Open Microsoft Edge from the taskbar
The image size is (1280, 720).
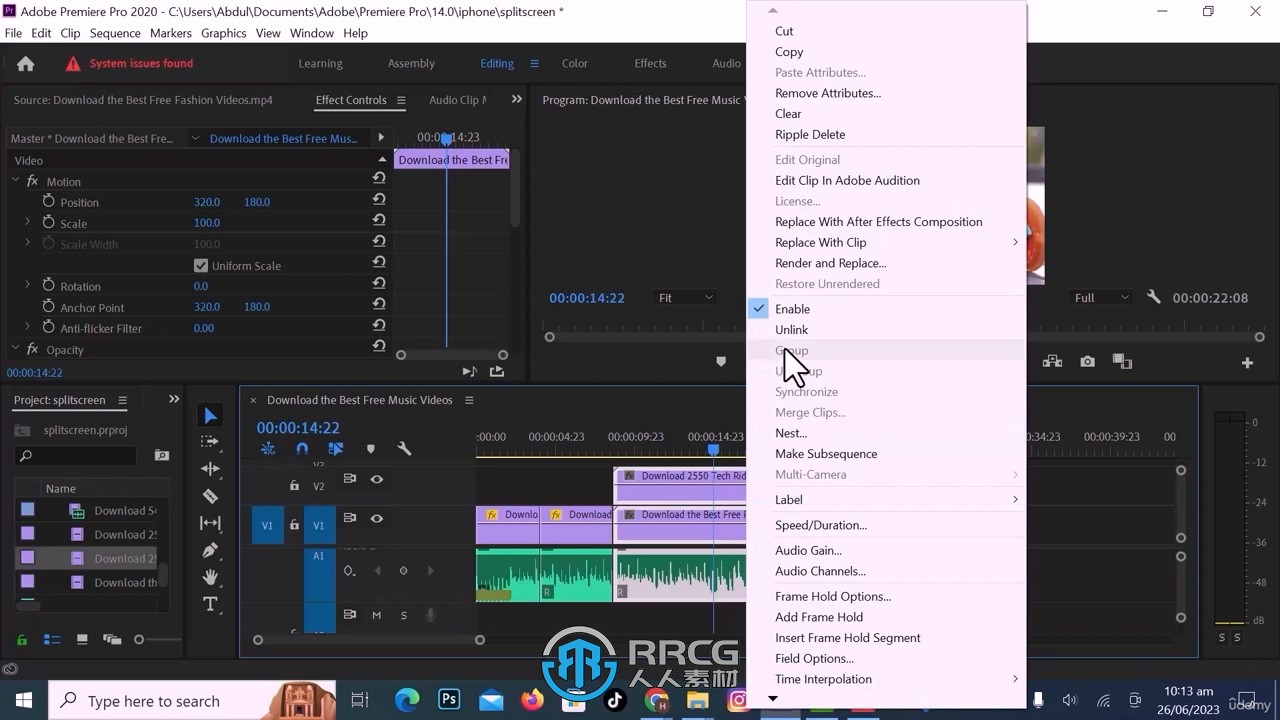(x=407, y=700)
